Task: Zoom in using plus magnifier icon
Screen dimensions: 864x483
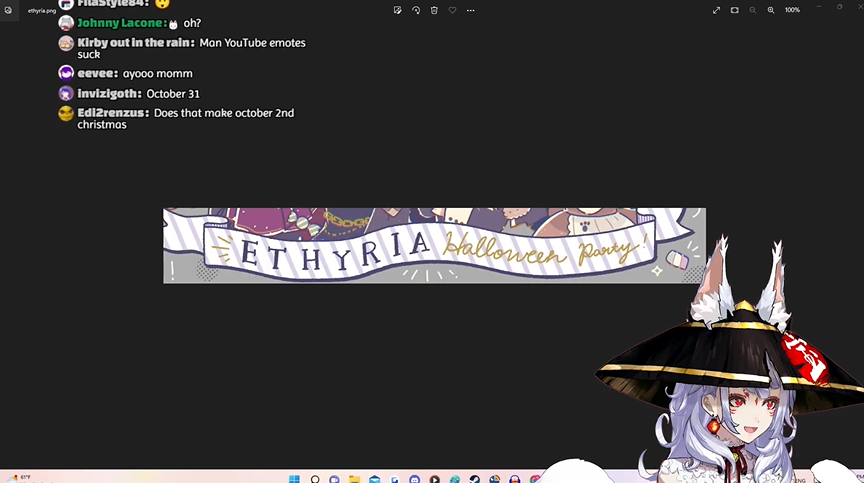Action: 771,10
